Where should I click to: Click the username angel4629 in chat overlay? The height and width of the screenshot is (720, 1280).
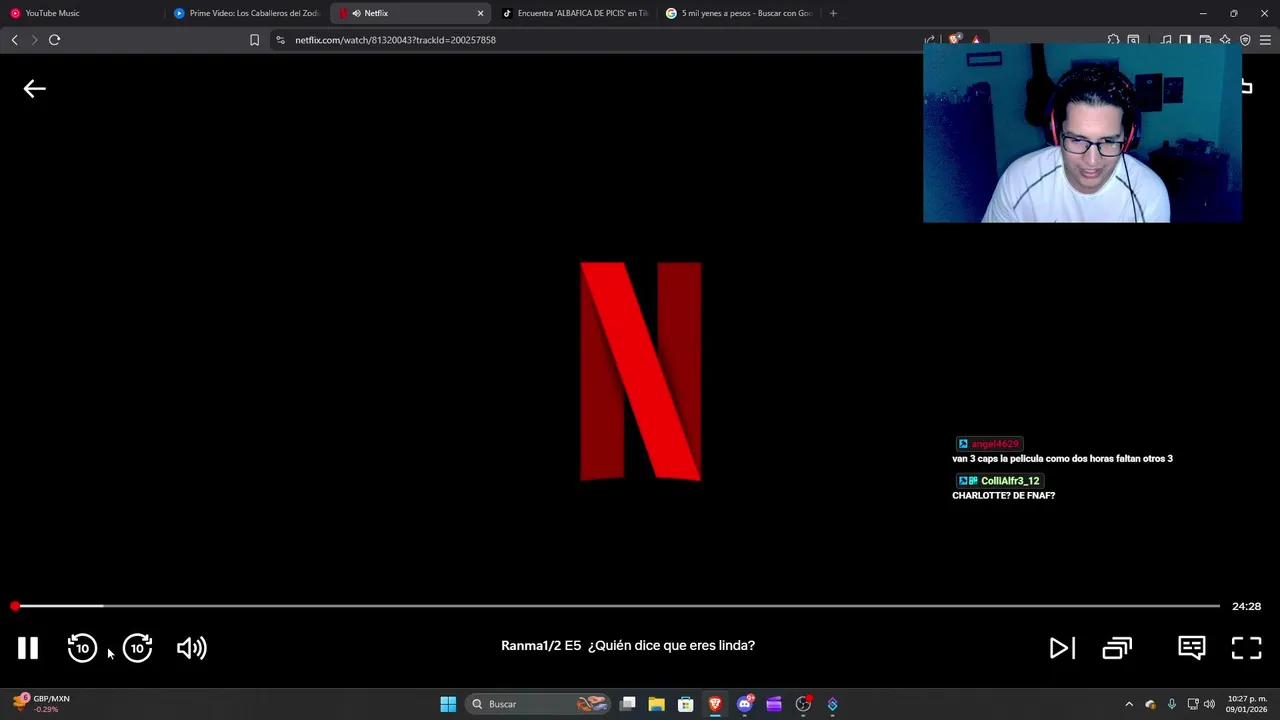994,444
